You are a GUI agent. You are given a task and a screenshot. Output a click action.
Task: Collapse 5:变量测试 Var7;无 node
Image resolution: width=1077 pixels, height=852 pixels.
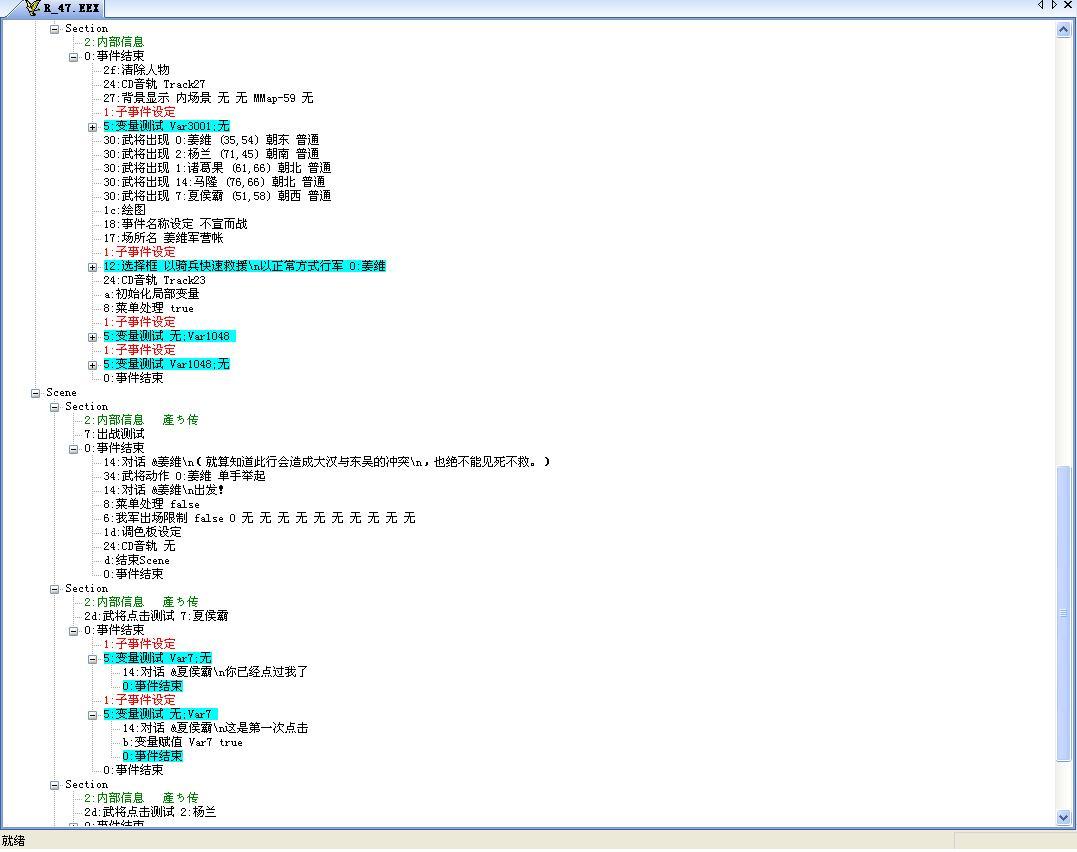(x=93, y=660)
